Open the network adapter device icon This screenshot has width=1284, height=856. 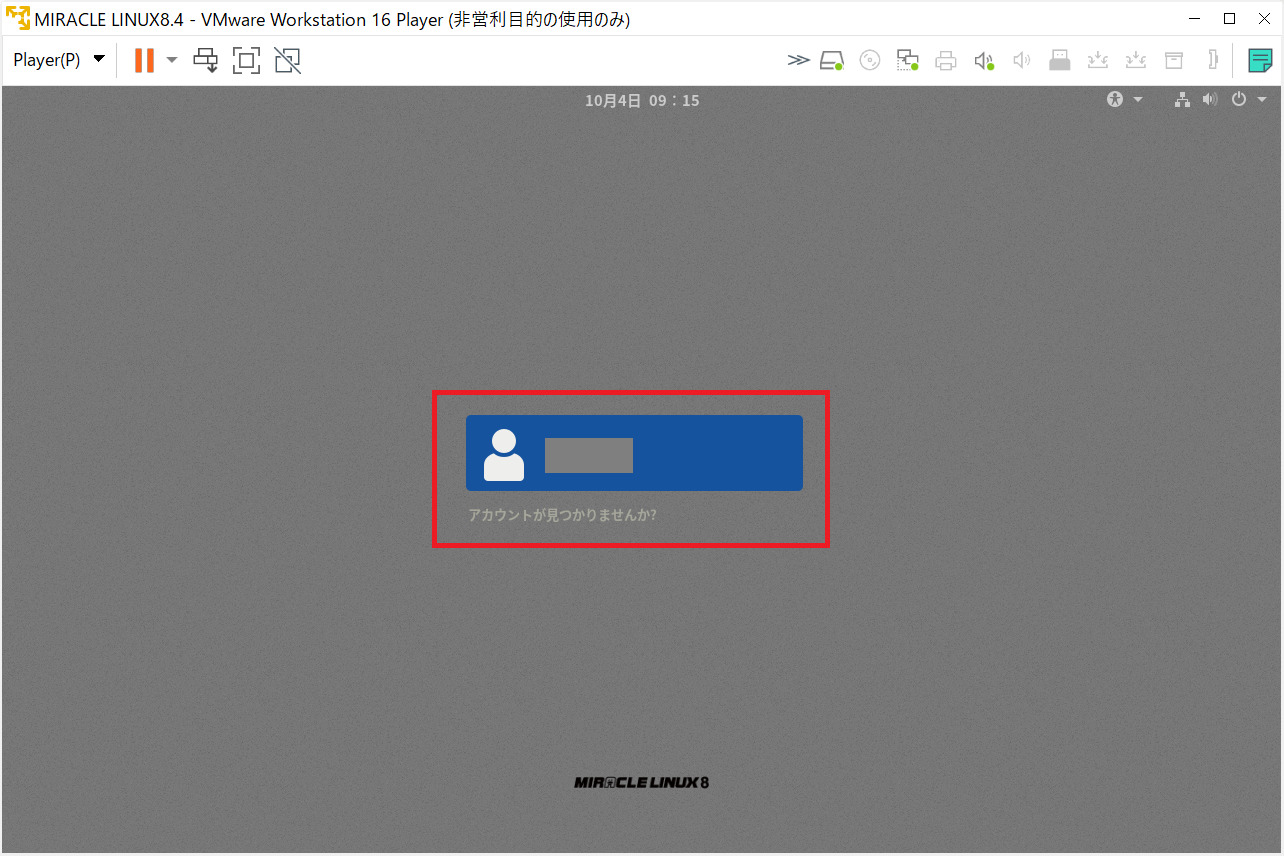908,60
